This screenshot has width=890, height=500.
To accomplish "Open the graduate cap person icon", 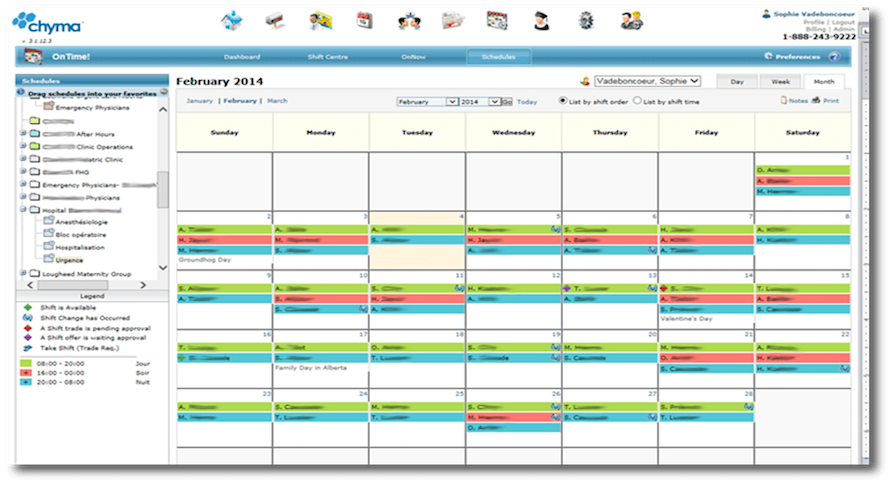I will point(541,21).
